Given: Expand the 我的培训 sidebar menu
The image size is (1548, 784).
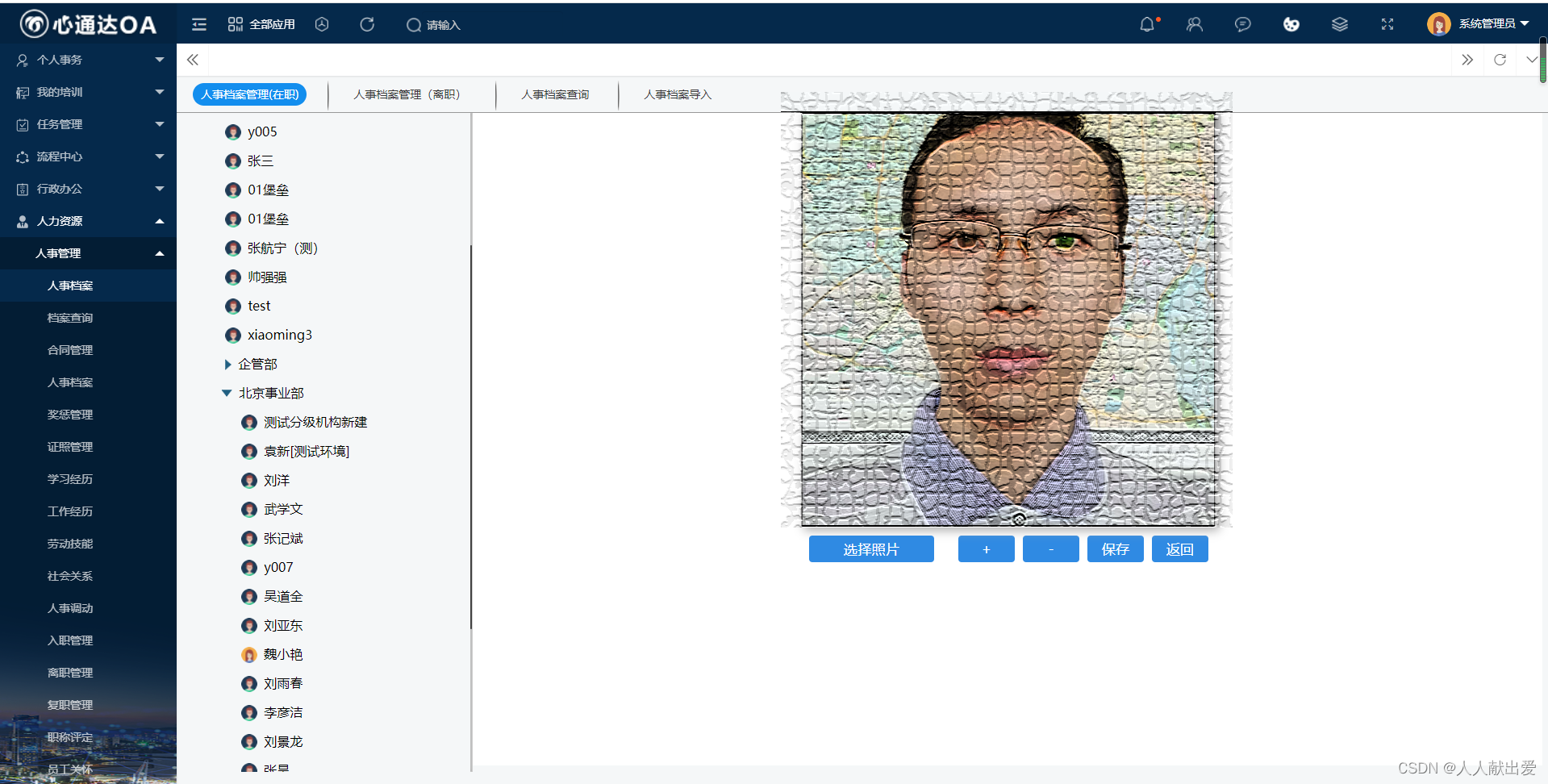Looking at the screenshot, I should pos(88,92).
